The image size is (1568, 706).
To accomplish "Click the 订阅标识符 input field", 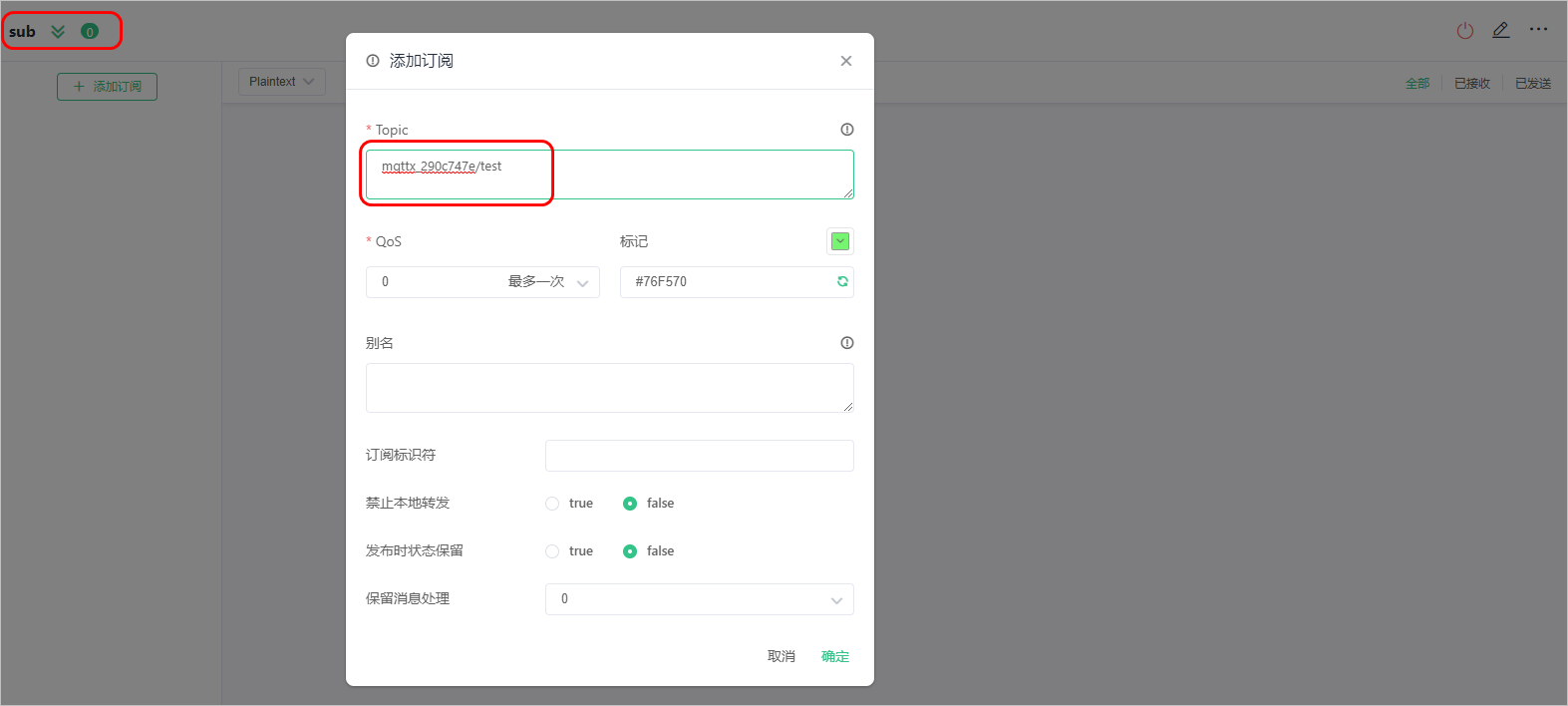I will (x=700, y=456).
